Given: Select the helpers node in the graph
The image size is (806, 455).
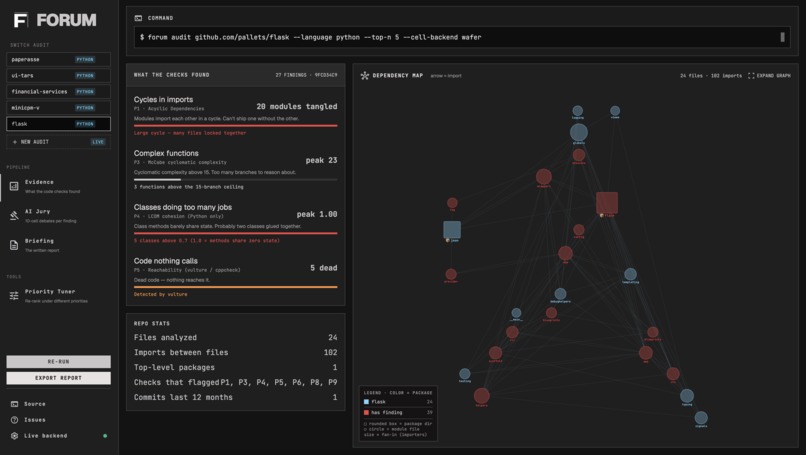Looking at the screenshot, I should click(482, 396).
